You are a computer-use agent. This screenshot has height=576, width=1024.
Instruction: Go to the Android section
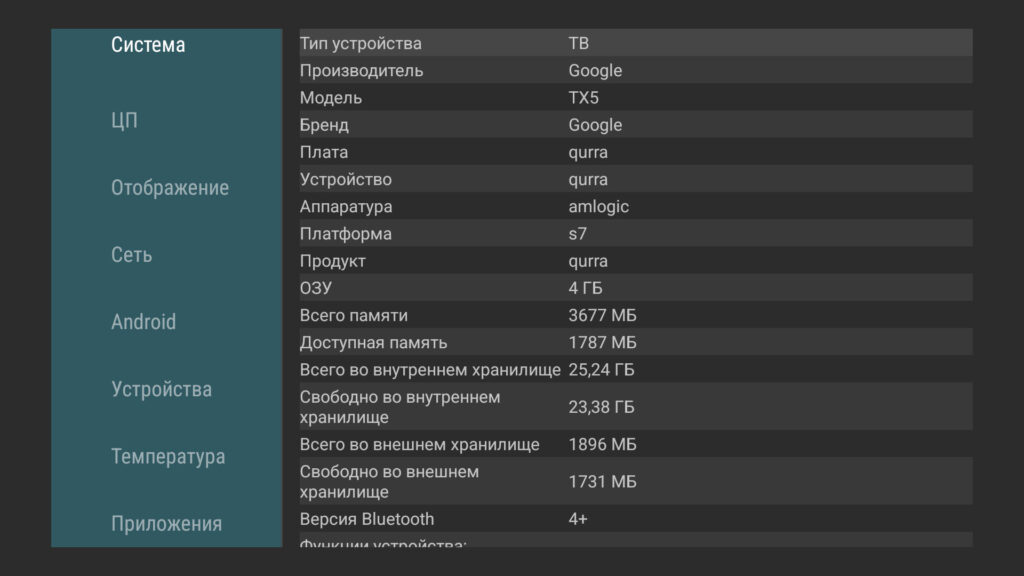point(144,322)
